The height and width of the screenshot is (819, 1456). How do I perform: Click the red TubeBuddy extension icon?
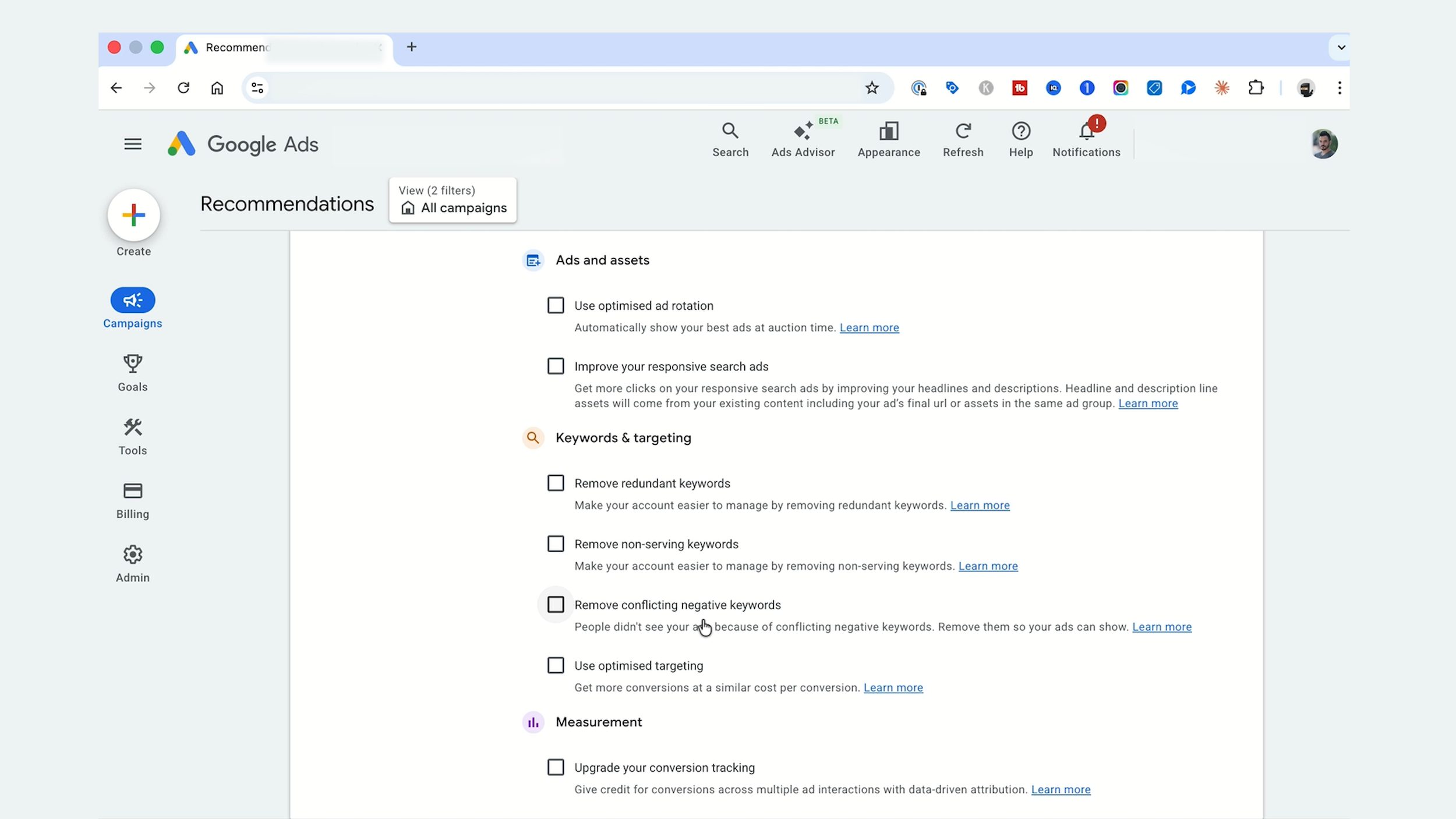(1019, 88)
